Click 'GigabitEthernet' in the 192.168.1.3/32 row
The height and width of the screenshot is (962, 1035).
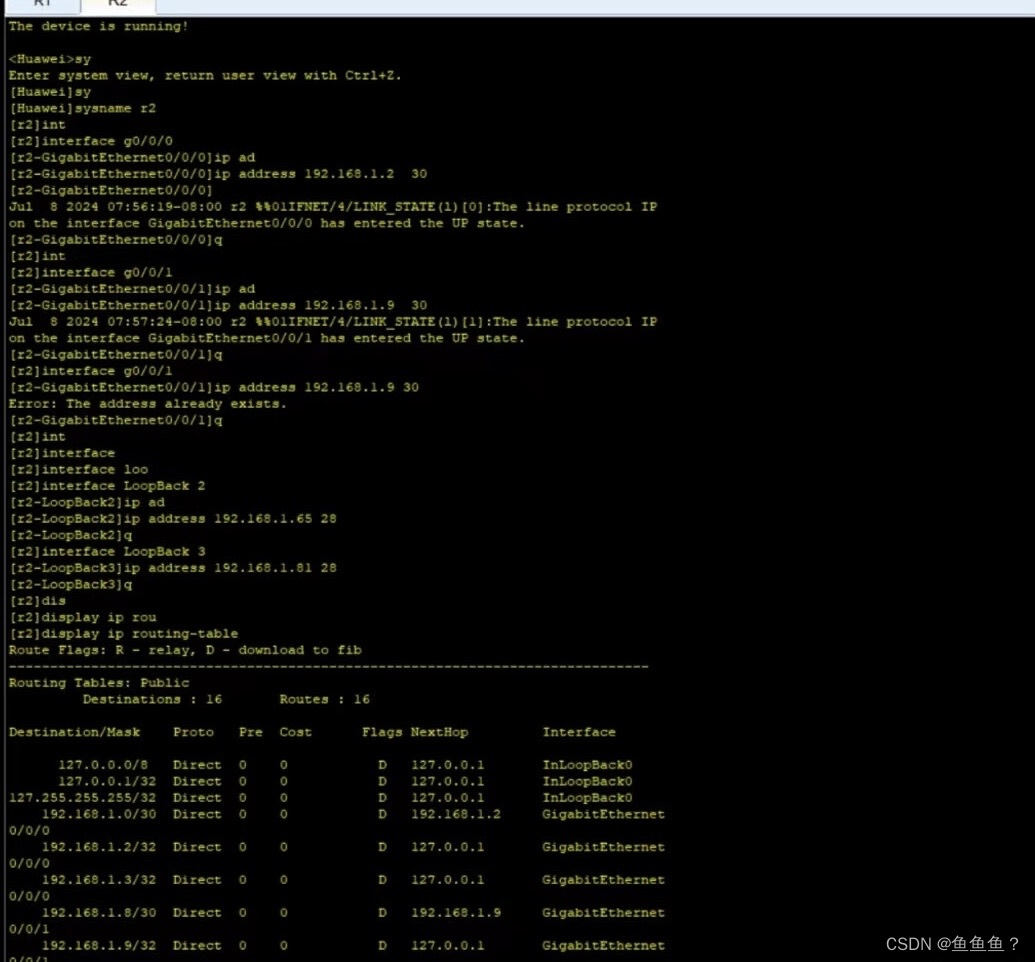[x=603, y=880]
